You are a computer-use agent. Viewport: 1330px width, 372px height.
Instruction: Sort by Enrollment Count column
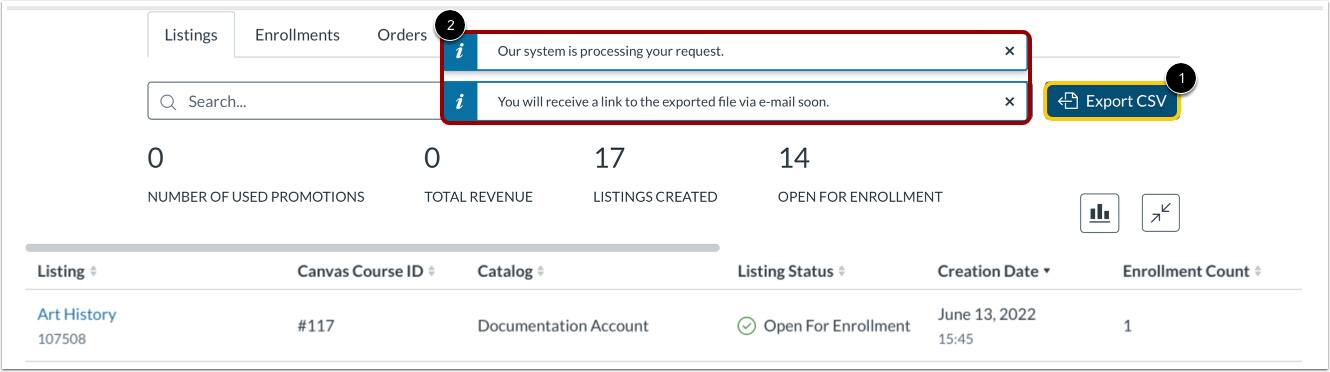coord(1192,271)
